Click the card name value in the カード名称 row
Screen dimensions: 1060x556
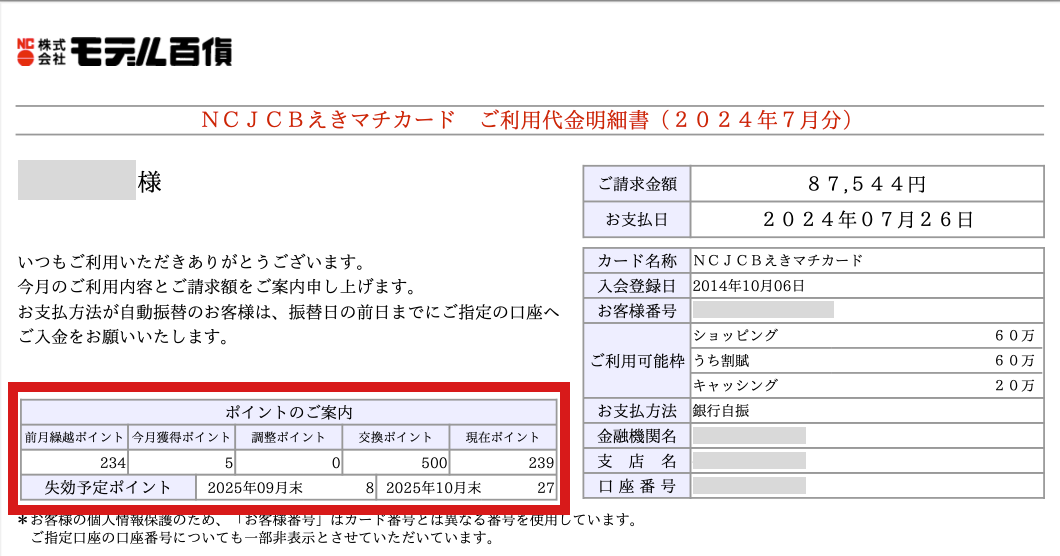[778, 260]
